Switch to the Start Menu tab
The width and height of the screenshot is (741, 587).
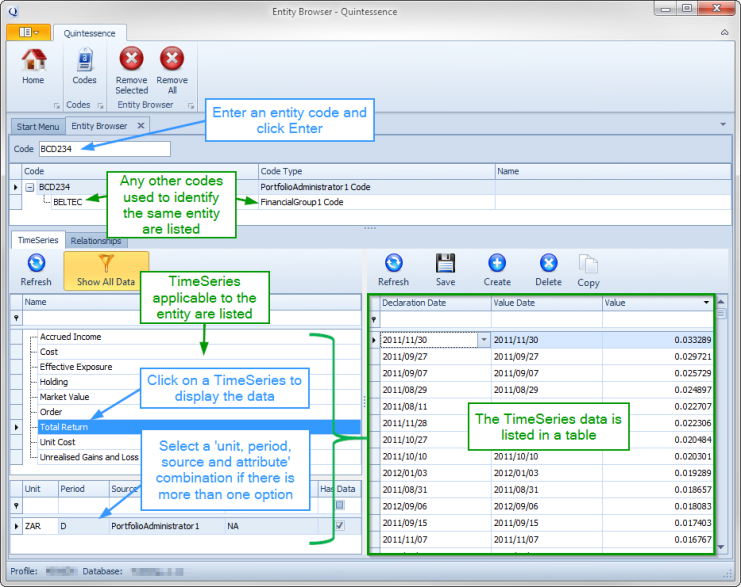coord(38,127)
